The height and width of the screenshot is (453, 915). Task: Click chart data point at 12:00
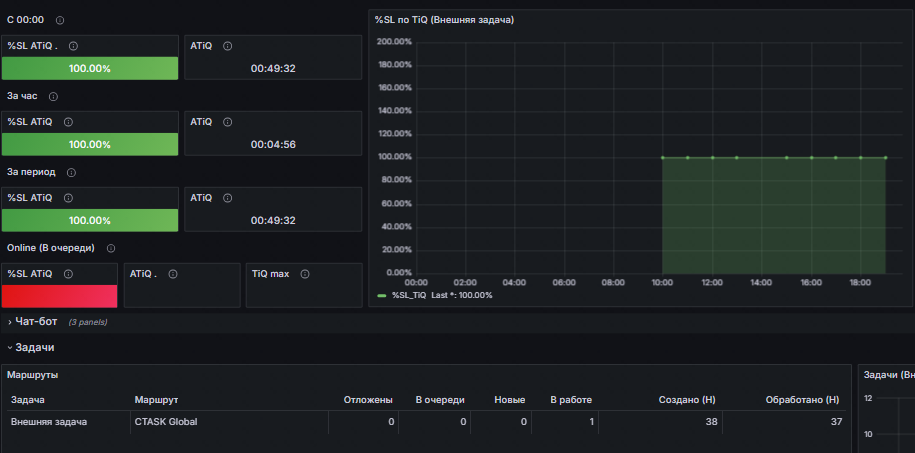[712, 158]
